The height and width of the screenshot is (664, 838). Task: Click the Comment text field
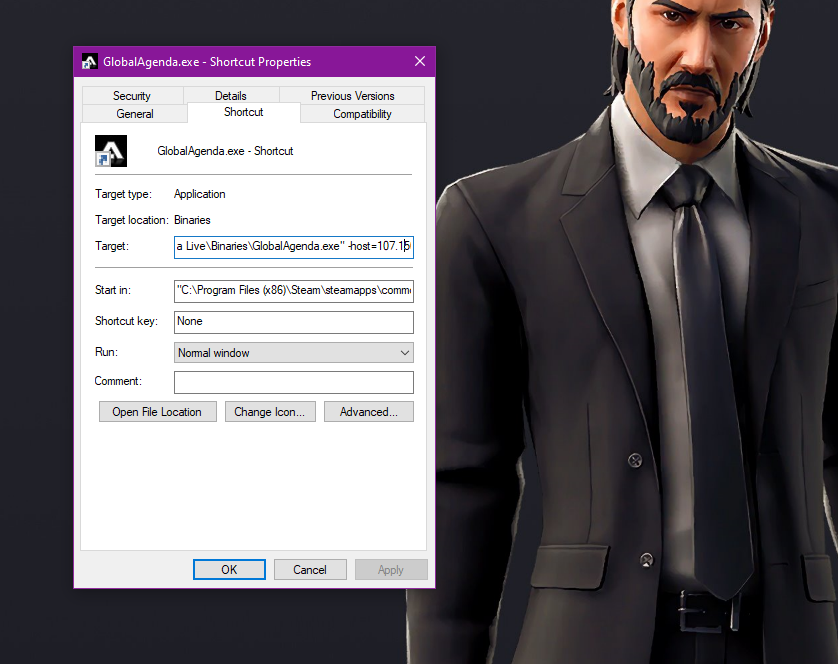click(x=293, y=382)
